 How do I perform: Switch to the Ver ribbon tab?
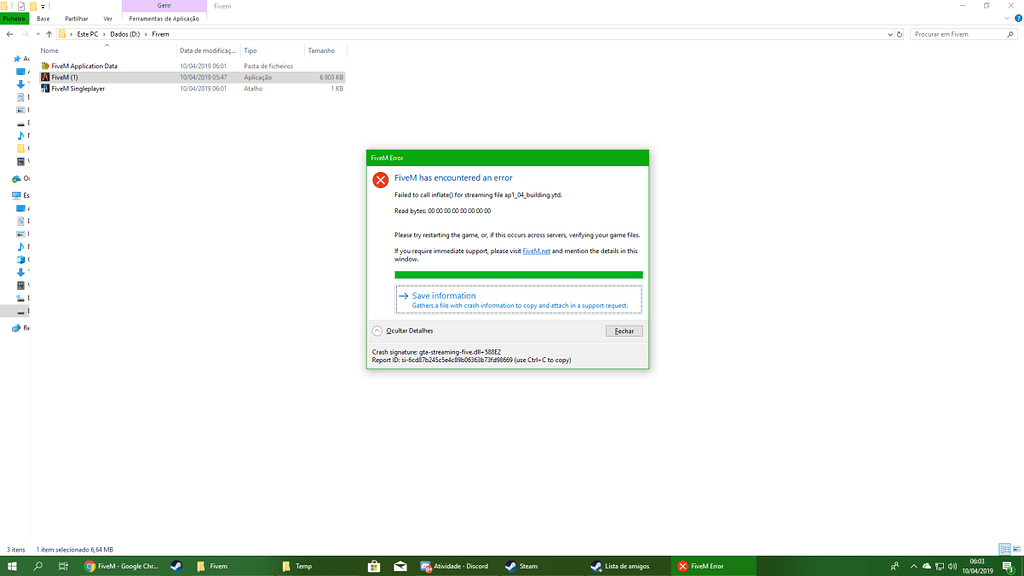pyautogui.click(x=108, y=17)
